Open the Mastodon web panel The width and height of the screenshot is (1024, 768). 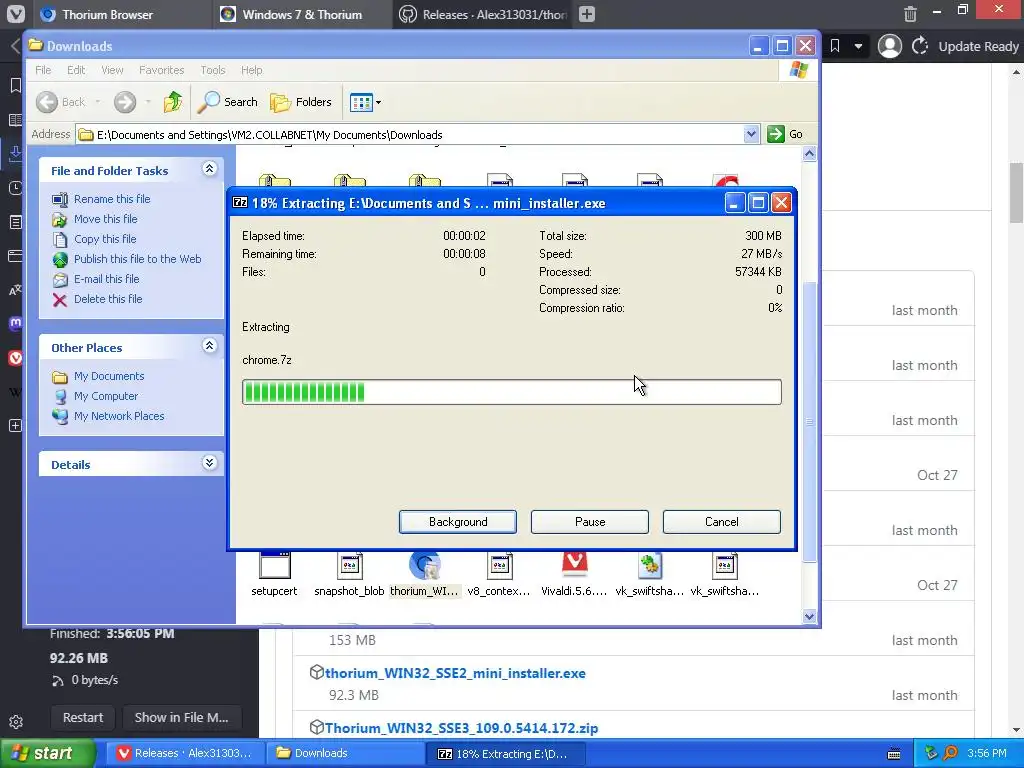point(16,323)
